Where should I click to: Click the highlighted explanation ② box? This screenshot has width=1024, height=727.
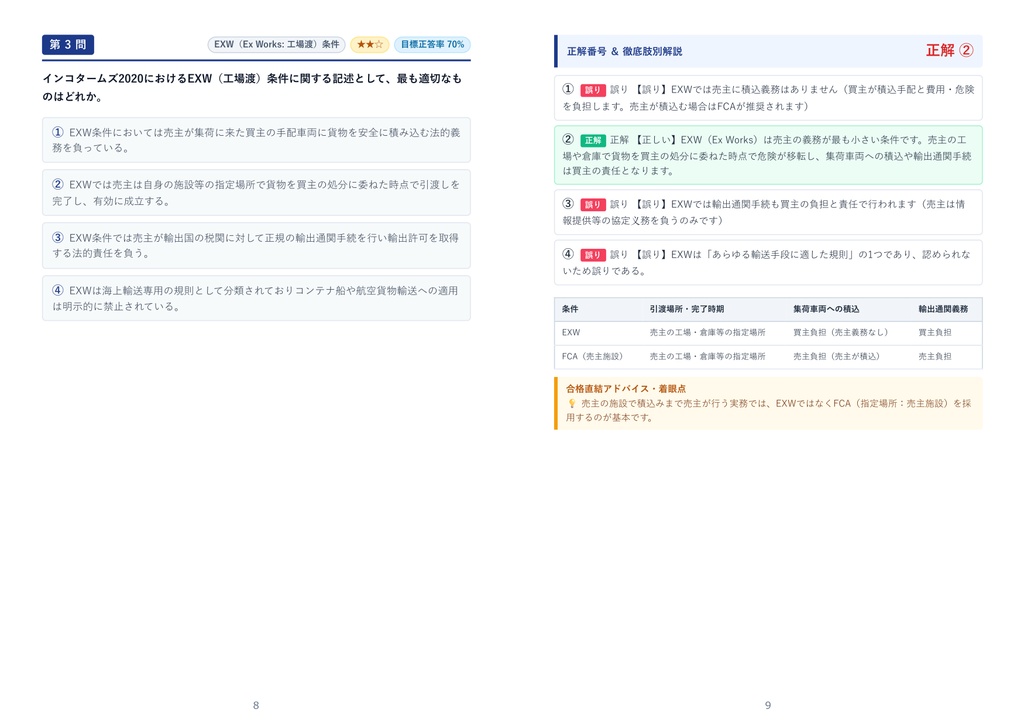768,155
